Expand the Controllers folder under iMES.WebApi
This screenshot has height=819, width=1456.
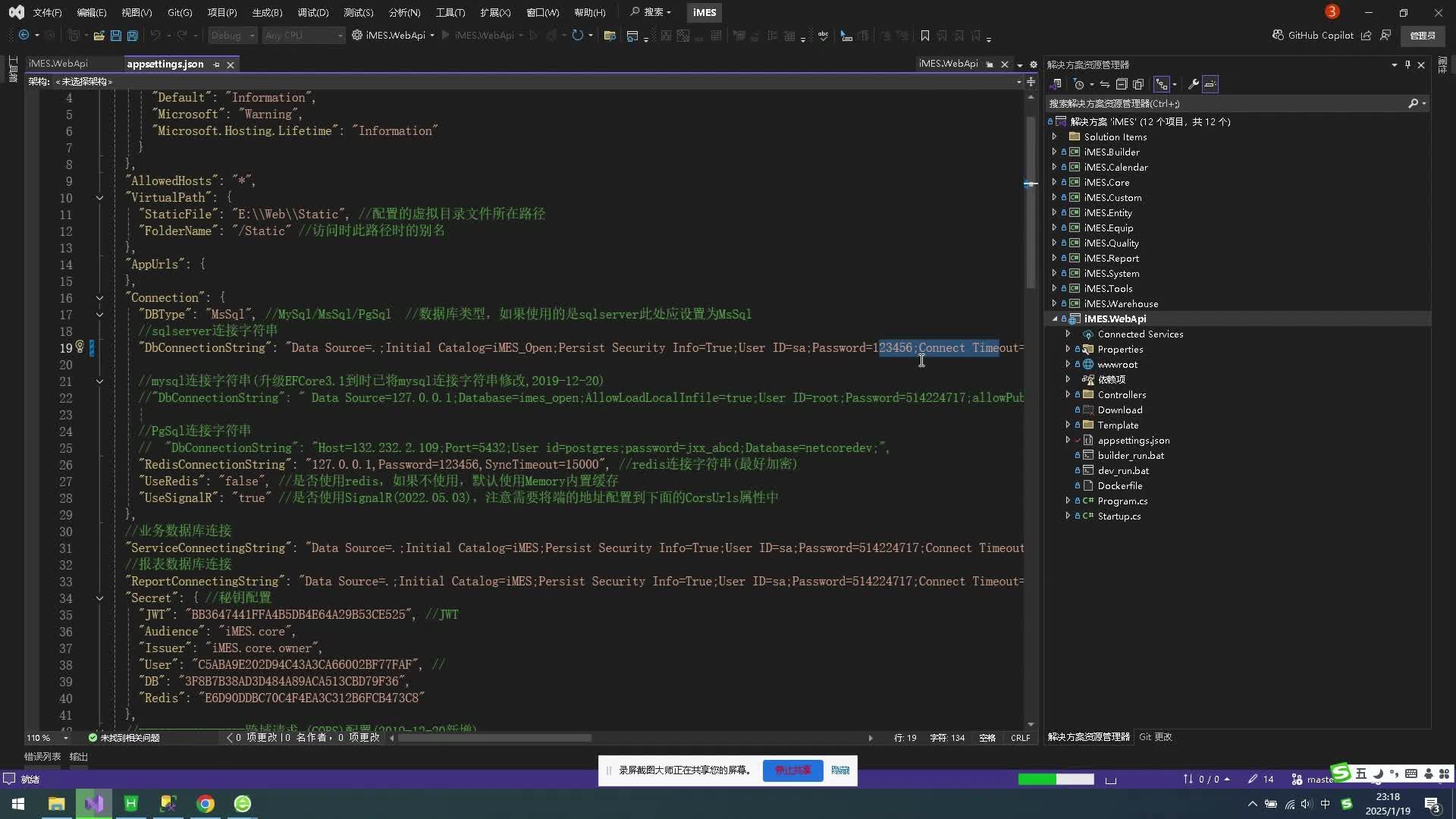coord(1068,394)
